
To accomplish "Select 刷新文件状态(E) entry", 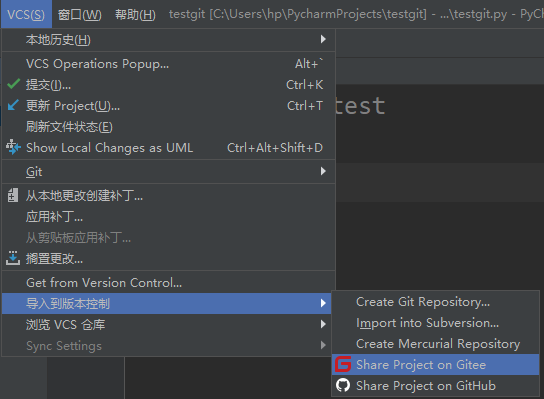I will 169,127.
